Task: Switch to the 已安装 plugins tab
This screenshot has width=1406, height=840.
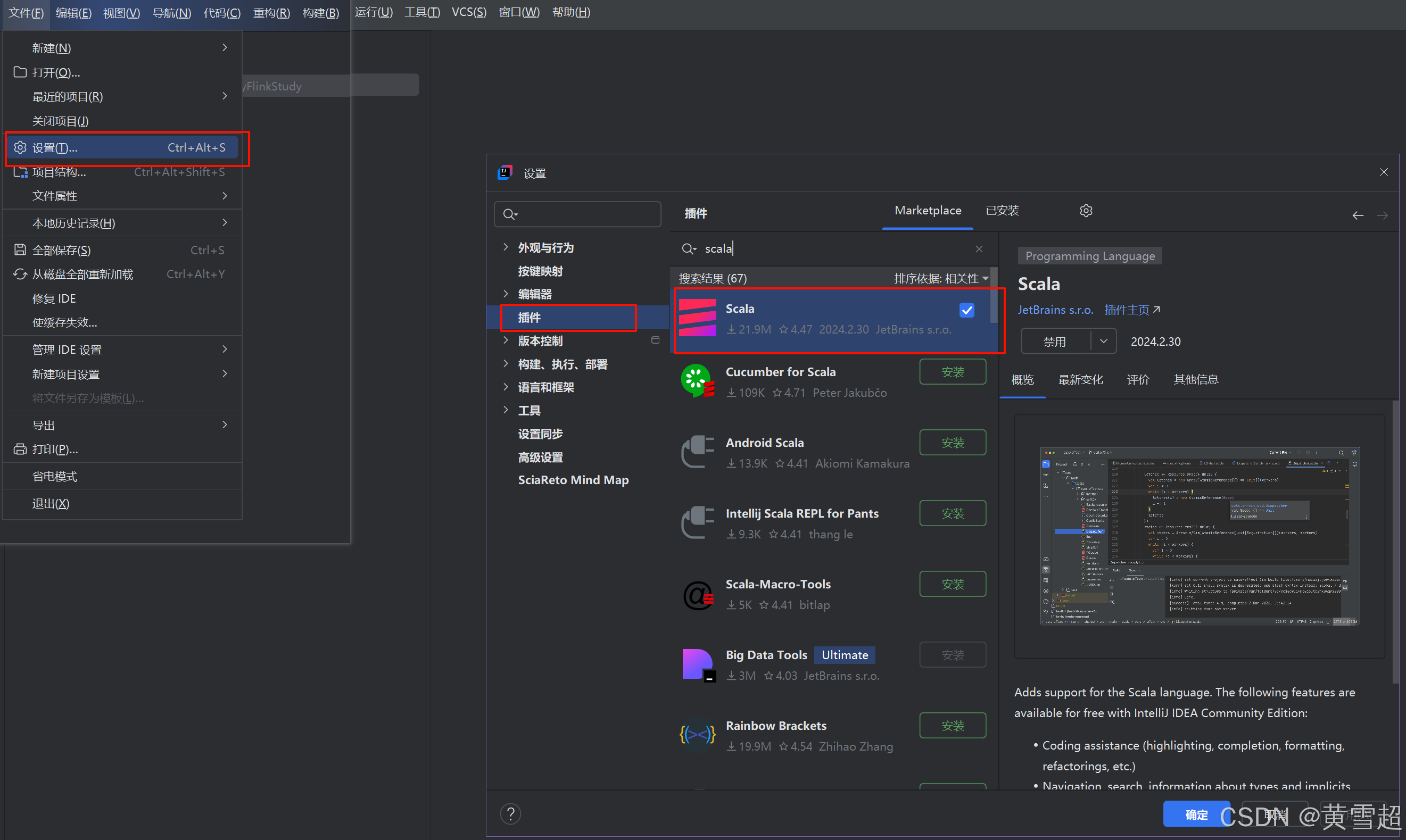Action: [1002, 211]
